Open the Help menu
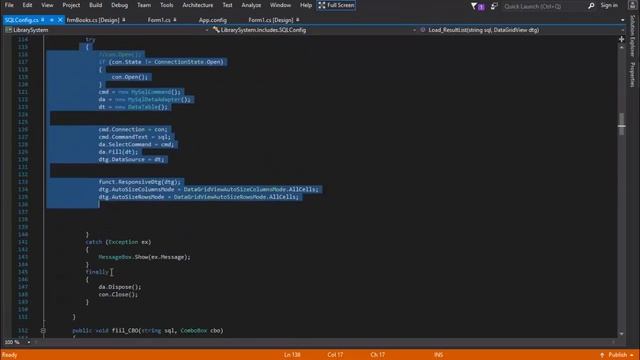The height and width of the screenshot is (360, 640). (x=306, y=5)
